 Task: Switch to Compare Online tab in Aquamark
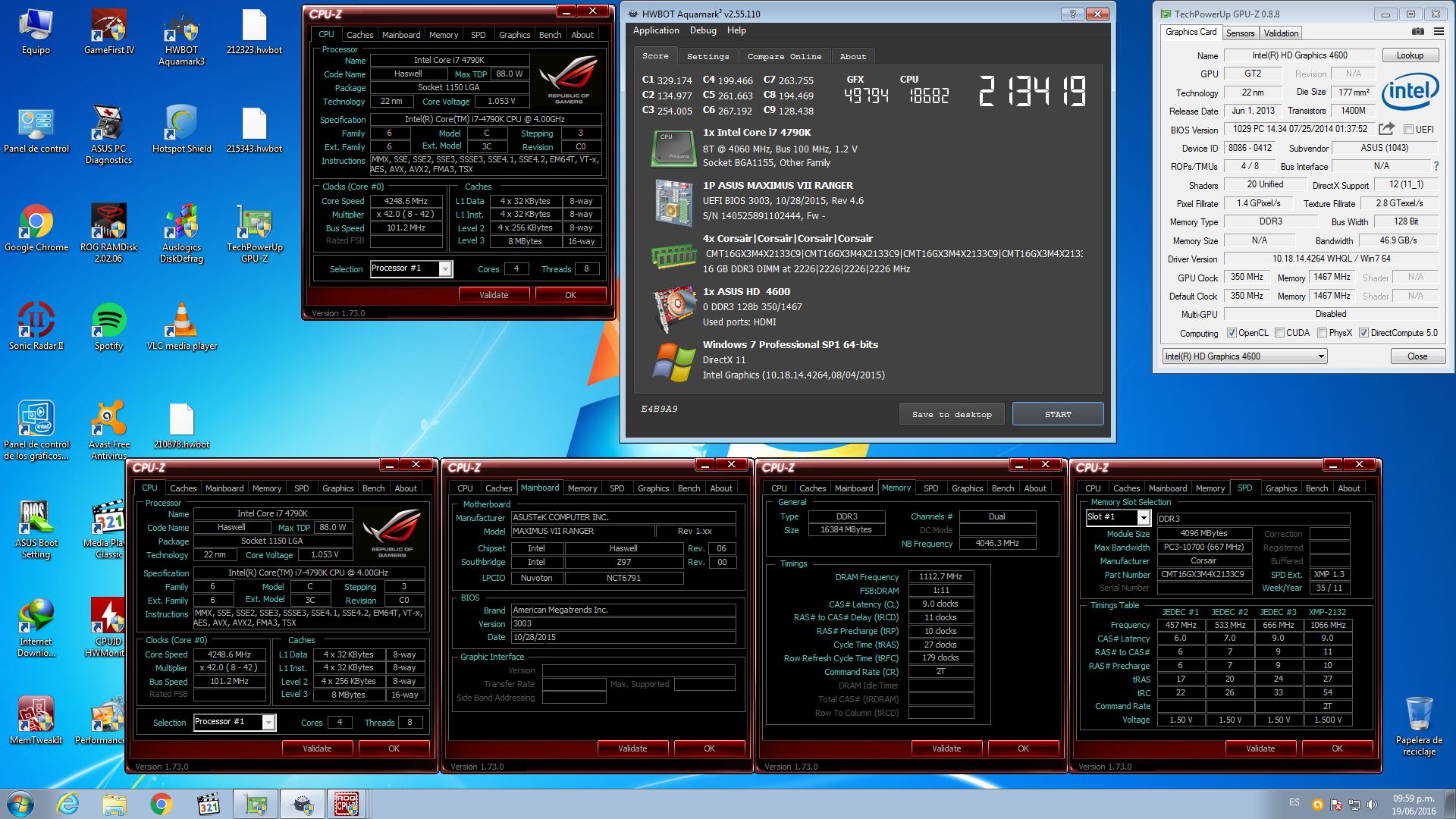point(784,56)
